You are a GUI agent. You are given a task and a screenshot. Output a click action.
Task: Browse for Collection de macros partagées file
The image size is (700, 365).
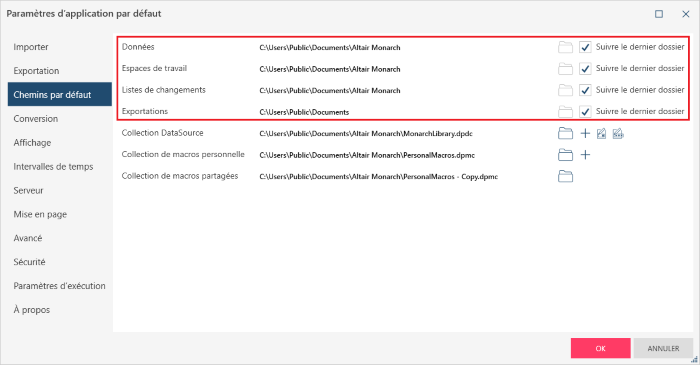565,176
